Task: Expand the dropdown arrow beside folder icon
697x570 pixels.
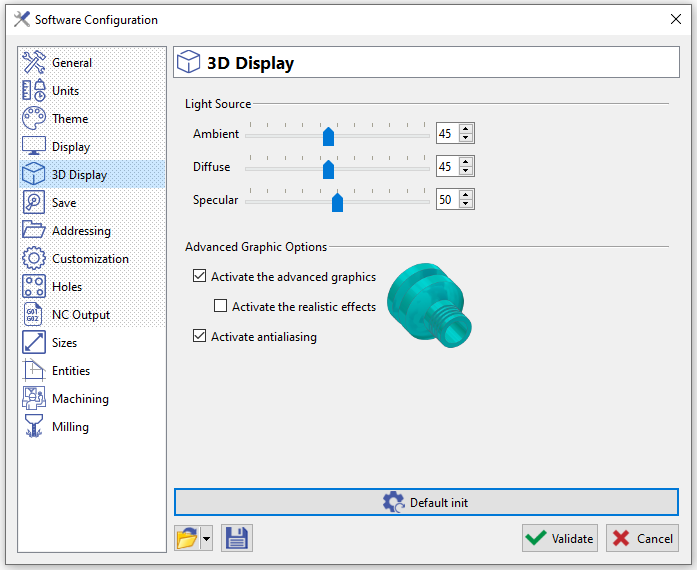Action: click(x=206, y=538)
